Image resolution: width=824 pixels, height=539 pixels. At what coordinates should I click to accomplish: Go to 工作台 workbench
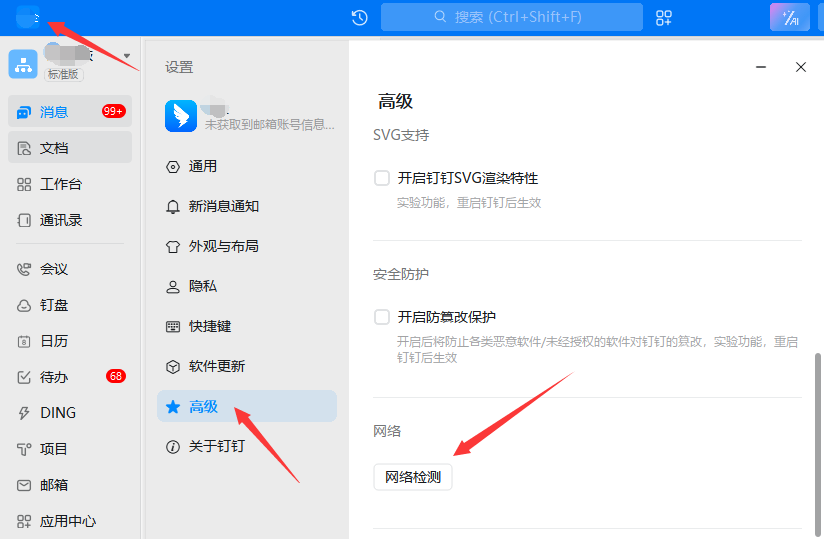coord(70,184)
